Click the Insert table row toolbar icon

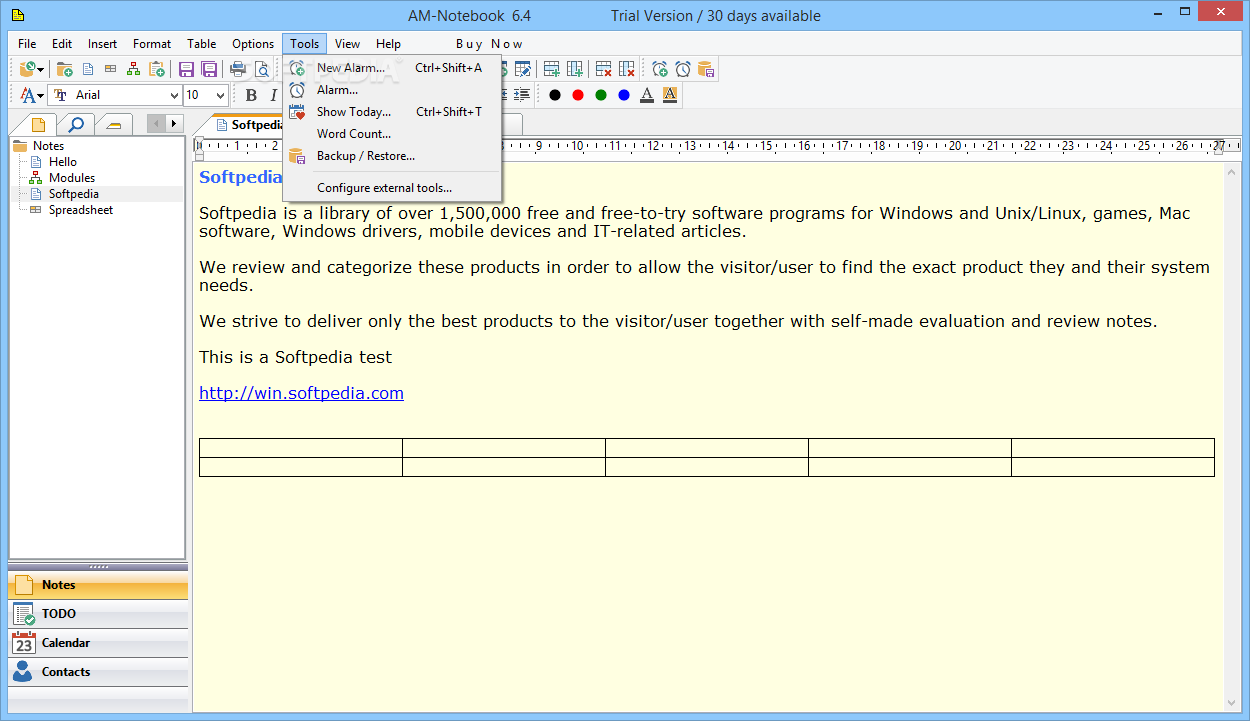tap(551, 69)
